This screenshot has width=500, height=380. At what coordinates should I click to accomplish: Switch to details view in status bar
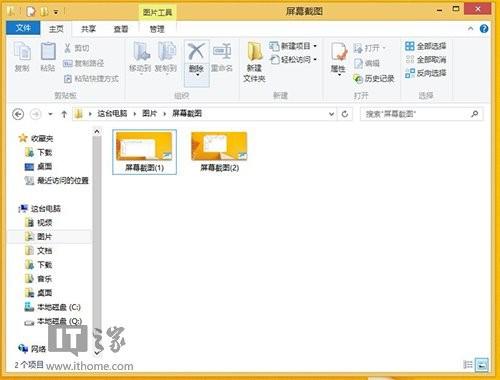pos(468,365)
